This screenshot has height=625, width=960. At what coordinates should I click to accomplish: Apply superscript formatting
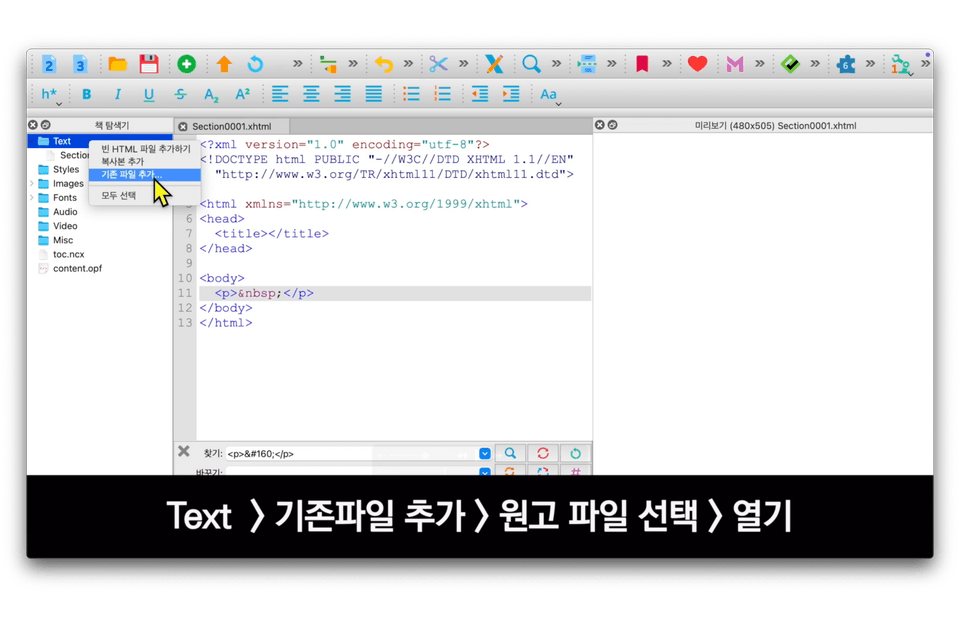(242, 94)
